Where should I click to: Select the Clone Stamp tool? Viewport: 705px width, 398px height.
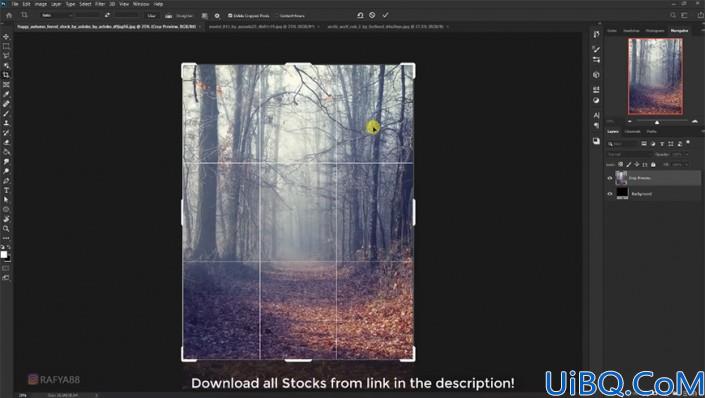tap(6, 123)
